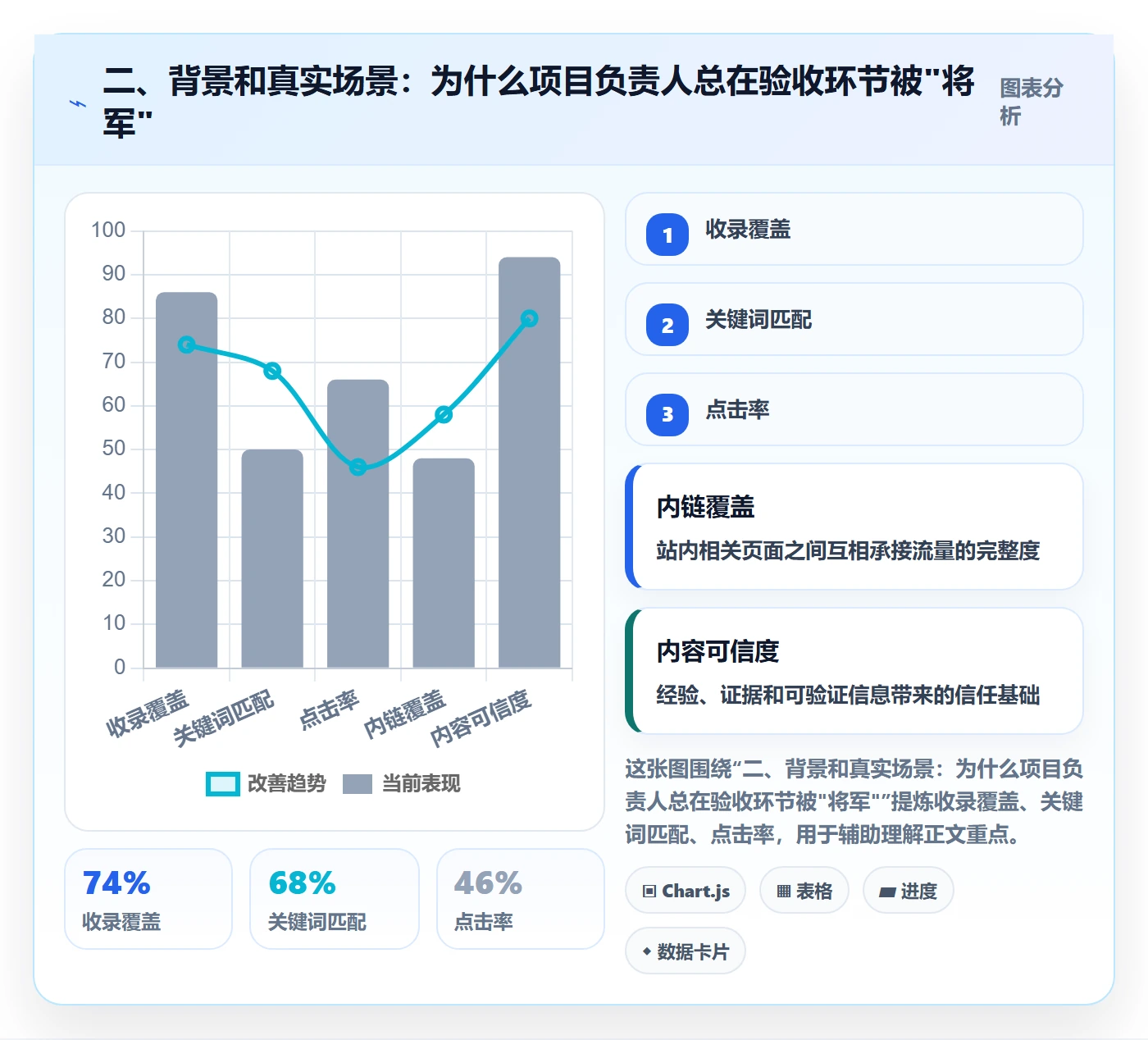The image size is (1148, 1040).
Task: Open the 内链覆盖 description card
Action: (854, 527)
